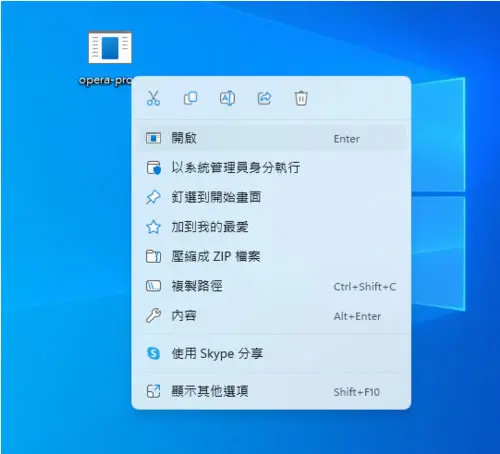Select 釘選到開始畫面 entry
Viewport: 500px width, 454px height.
271,197
